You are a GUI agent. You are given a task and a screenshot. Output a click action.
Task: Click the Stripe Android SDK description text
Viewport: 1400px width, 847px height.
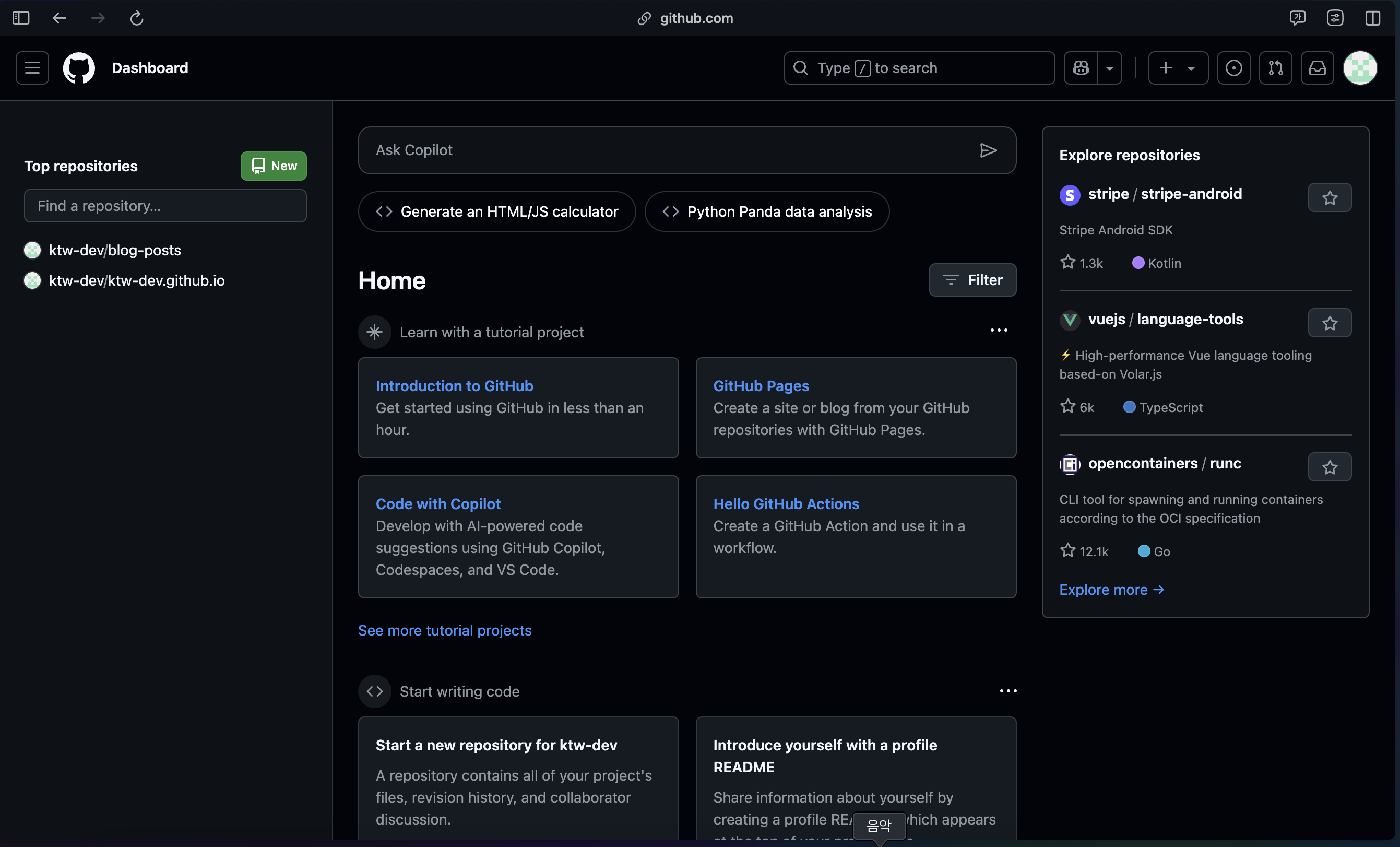[x=1116, y=230]
